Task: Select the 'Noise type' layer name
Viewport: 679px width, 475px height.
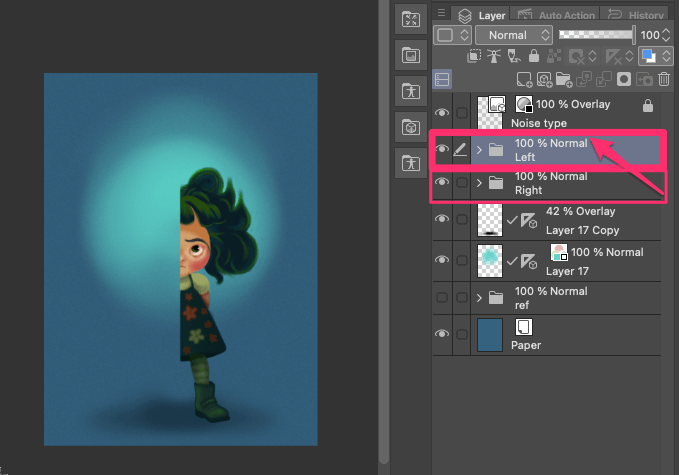Action: 539,123
